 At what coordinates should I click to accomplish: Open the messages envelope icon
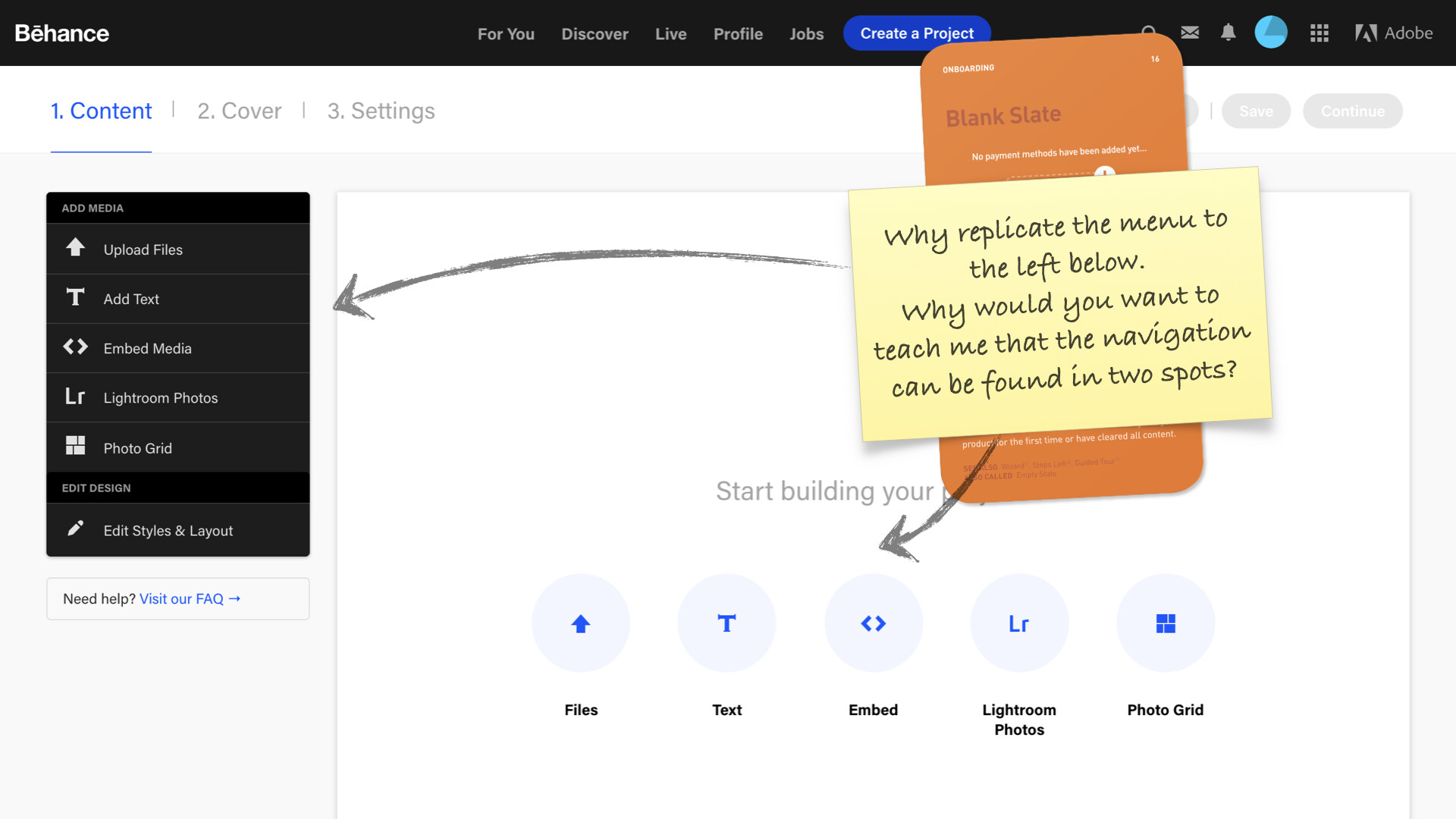pos(1190,33)
